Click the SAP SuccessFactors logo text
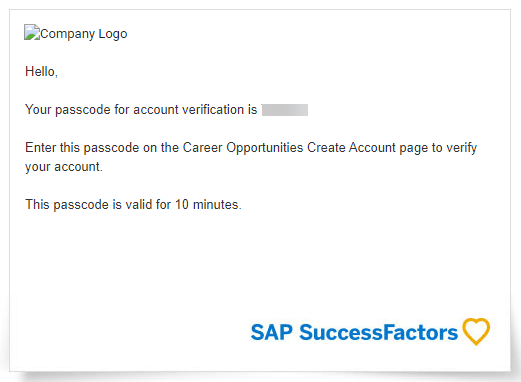This screenshot has width=521, height=382. (x=354, y=333)
